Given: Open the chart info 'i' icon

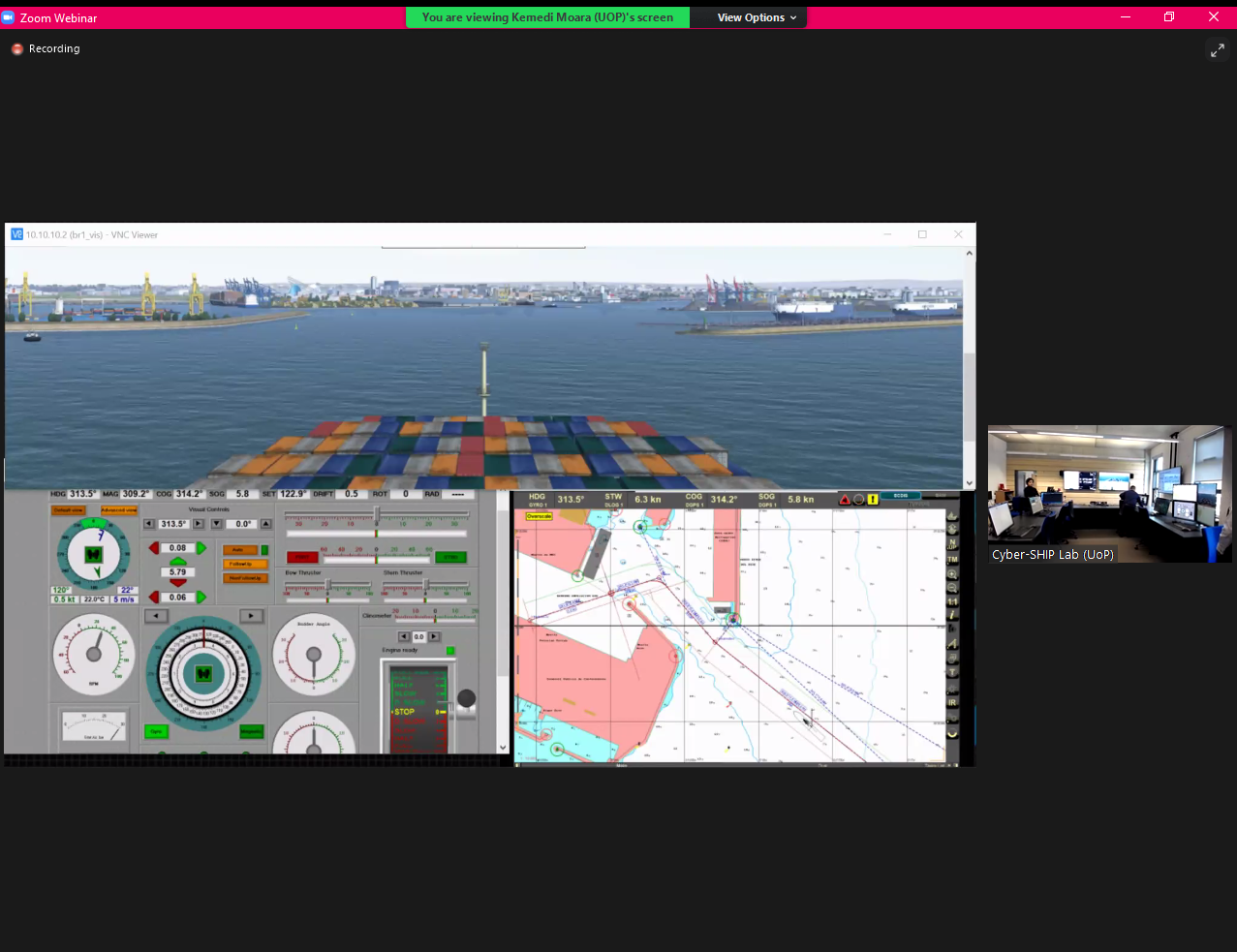Looking at the screenshot, I should coord(952,615).
